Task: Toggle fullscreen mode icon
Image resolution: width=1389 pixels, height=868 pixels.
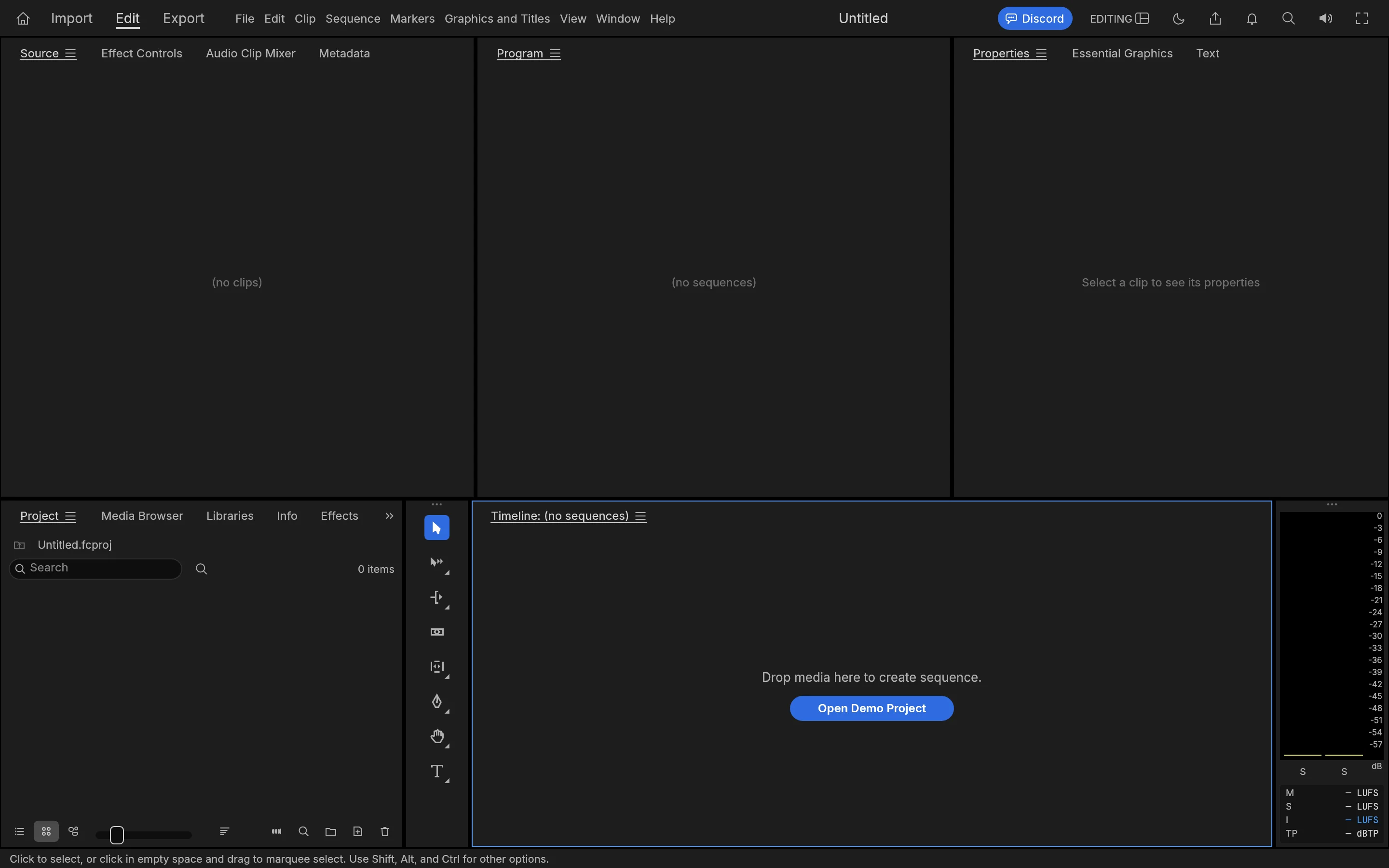Action: tap(1362, 18)
